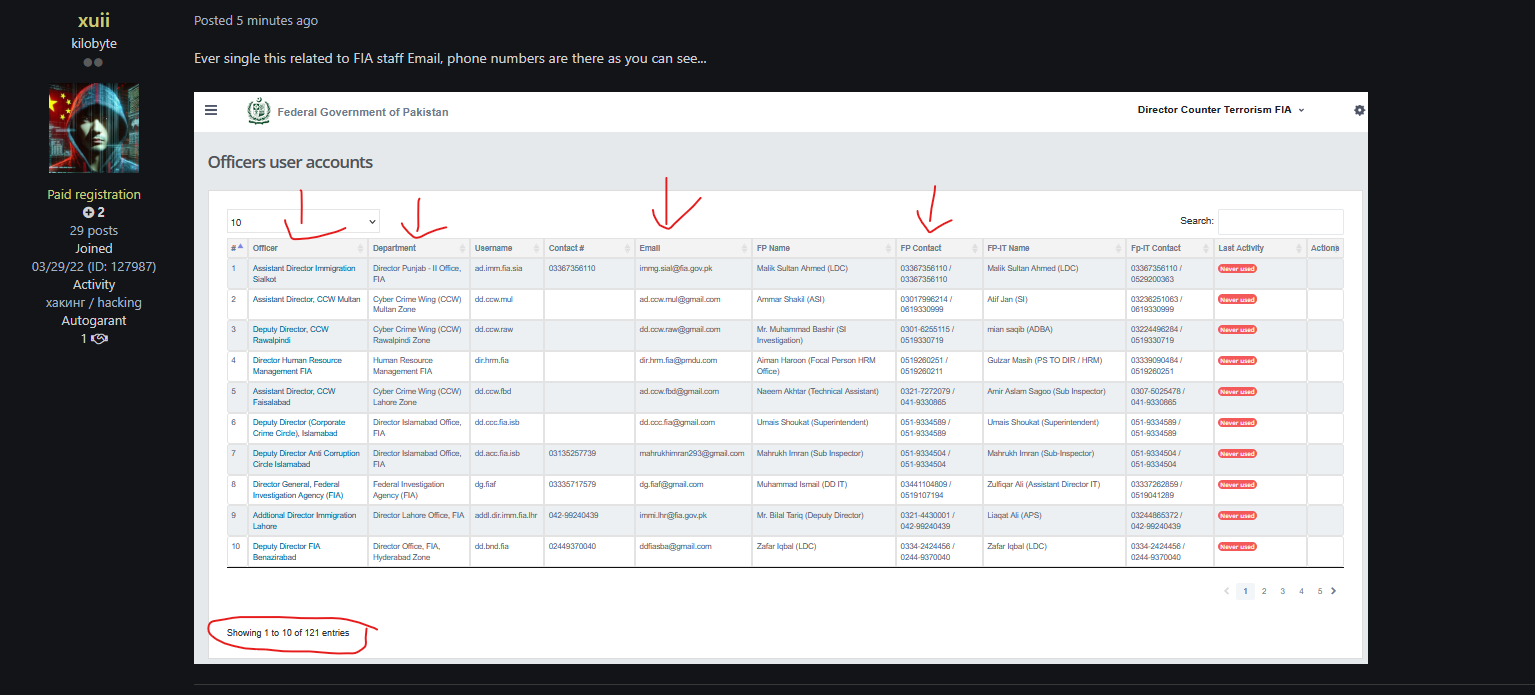Open the hamburger menu beside the government logo
The height and width of the screenshot is (695, 1535).
(211, 110)
